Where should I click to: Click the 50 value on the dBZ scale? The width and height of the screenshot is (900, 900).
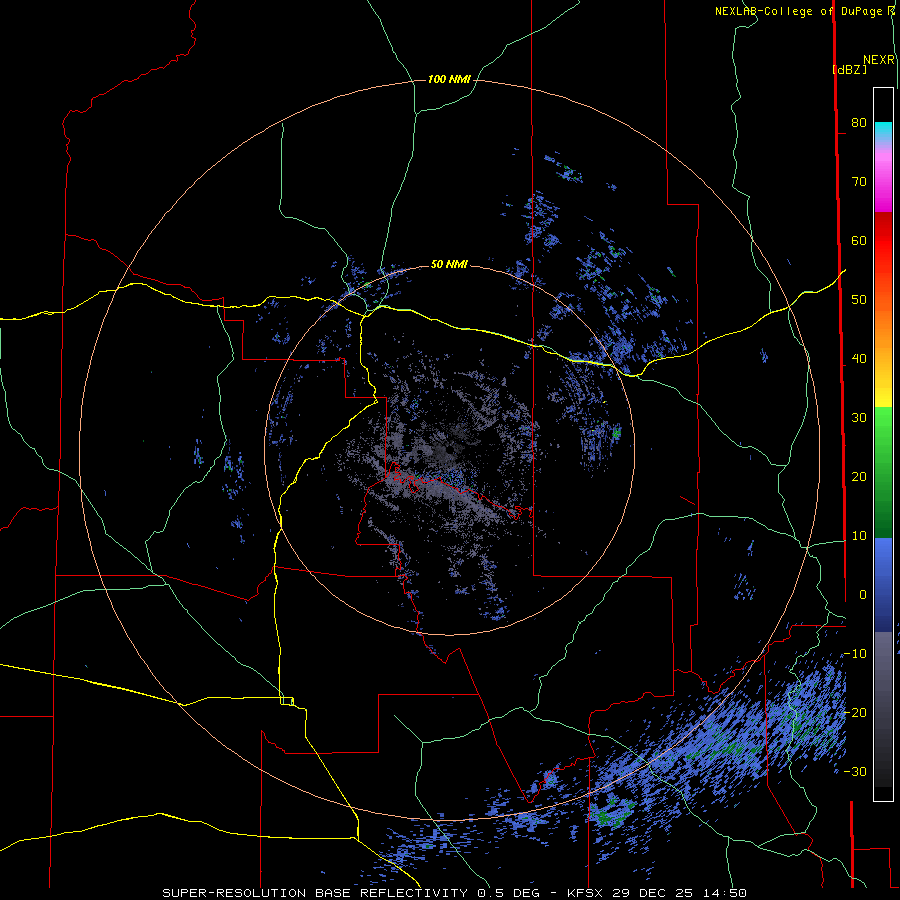[859, 300]
